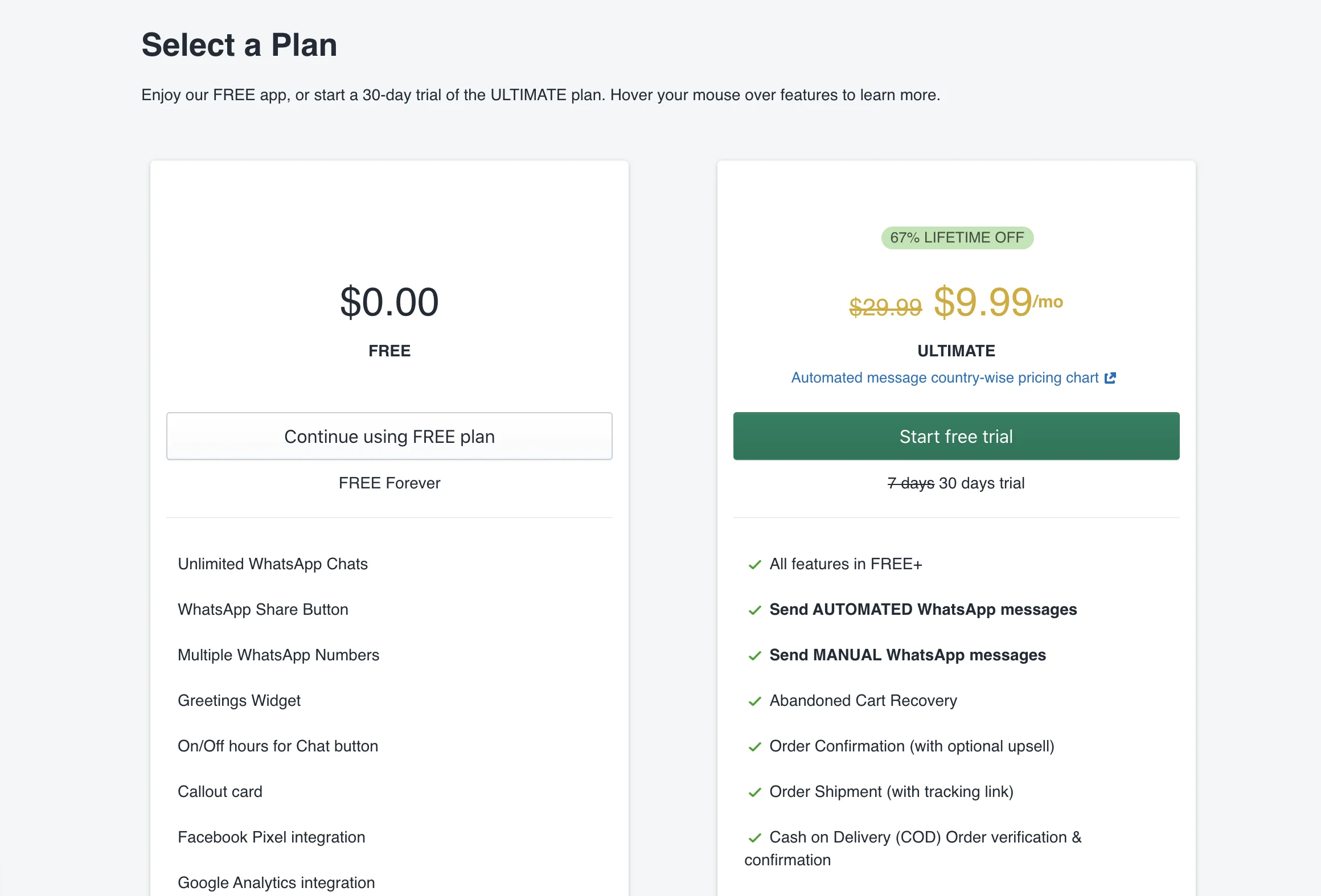Viewport: 1321px width, 896px height.
Task: Click the Greetings Widget feature
Action: 239,701
